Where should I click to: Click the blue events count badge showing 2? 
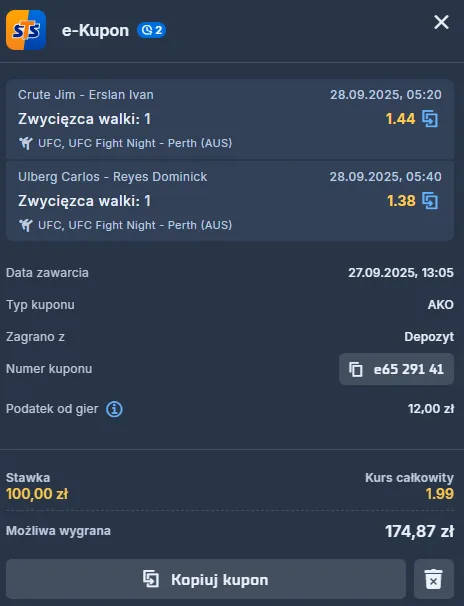click(151, 30)
